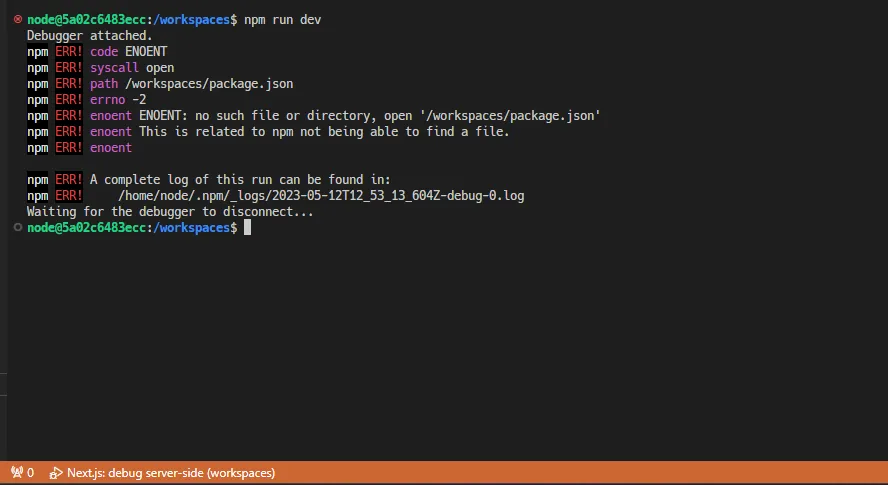This screenshot has height=485, width=888.
Task: Open the debug-0.log file path link
Action: pyautogui.click(x=320, y=196)
